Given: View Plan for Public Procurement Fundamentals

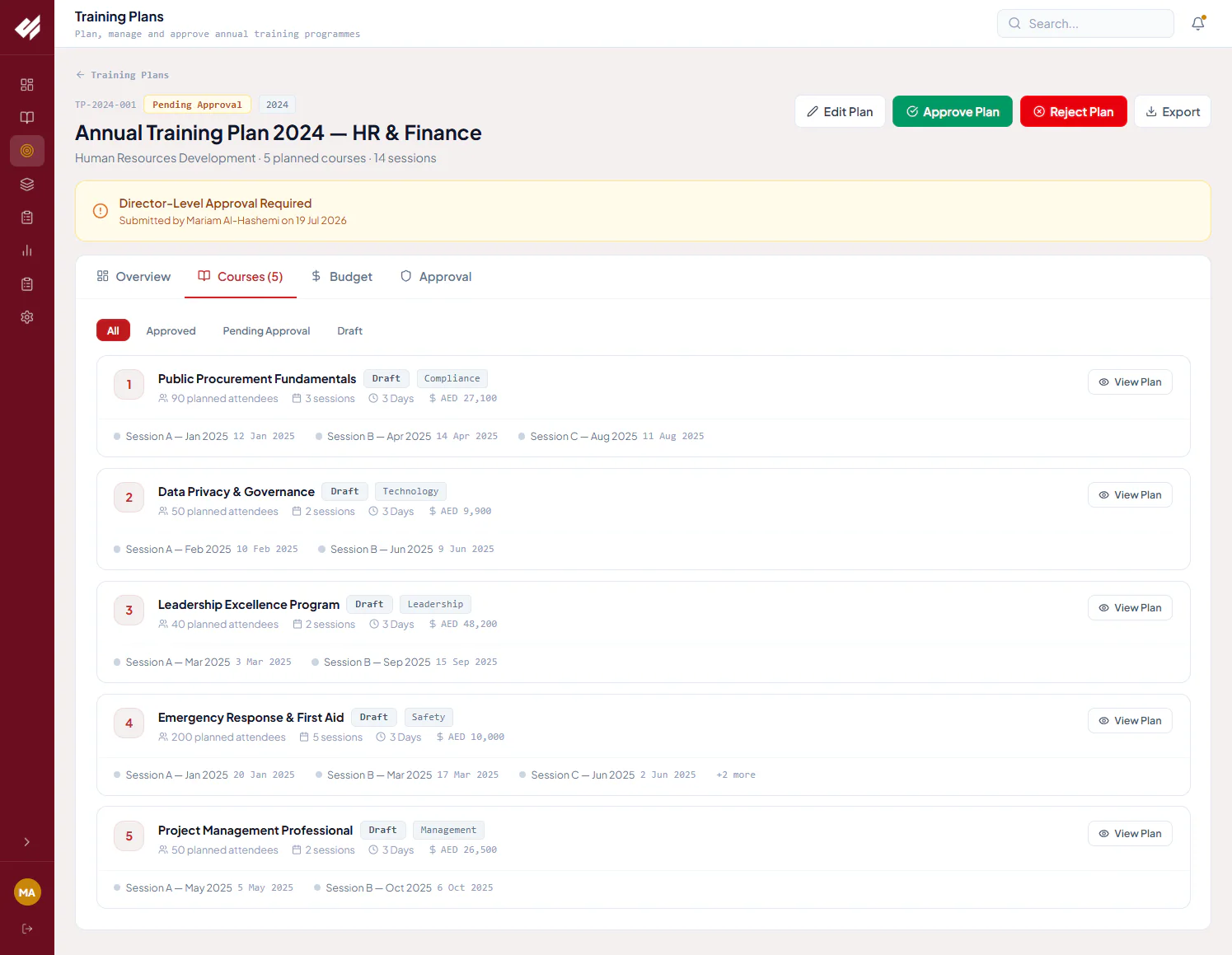Looking at the screenshot, I should [1130, 382].
